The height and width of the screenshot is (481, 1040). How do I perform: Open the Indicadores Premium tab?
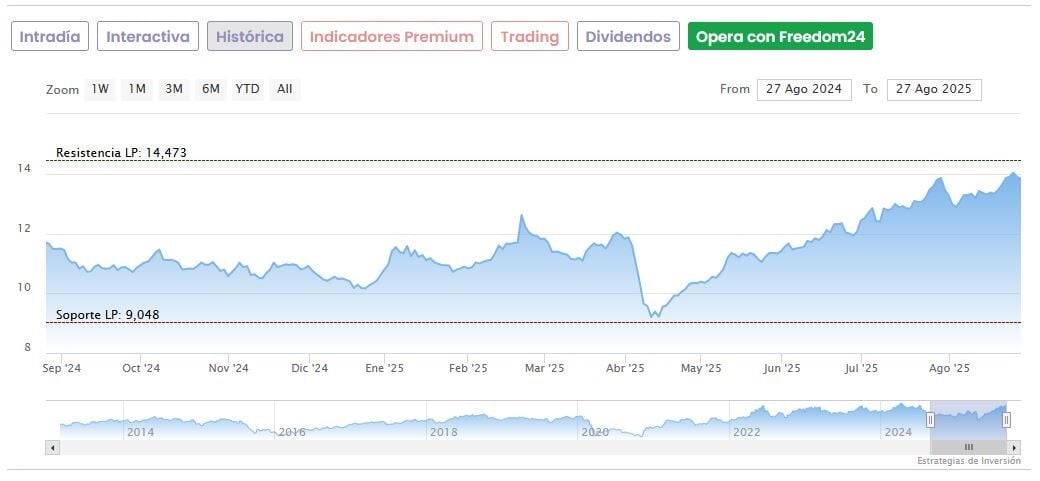click(x=391, y=37)
